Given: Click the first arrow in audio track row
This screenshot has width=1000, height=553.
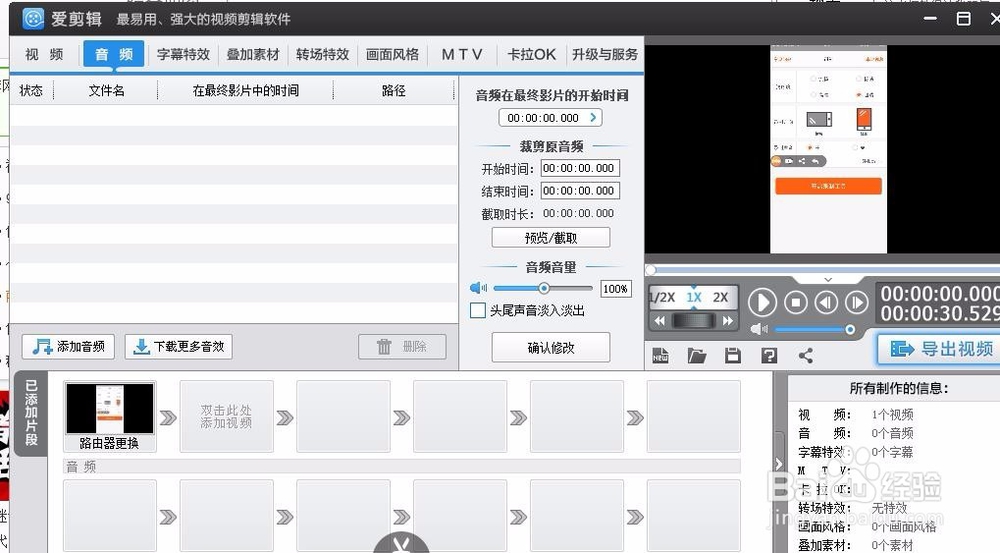Looking at the screenshot, I should pos(168,517).
